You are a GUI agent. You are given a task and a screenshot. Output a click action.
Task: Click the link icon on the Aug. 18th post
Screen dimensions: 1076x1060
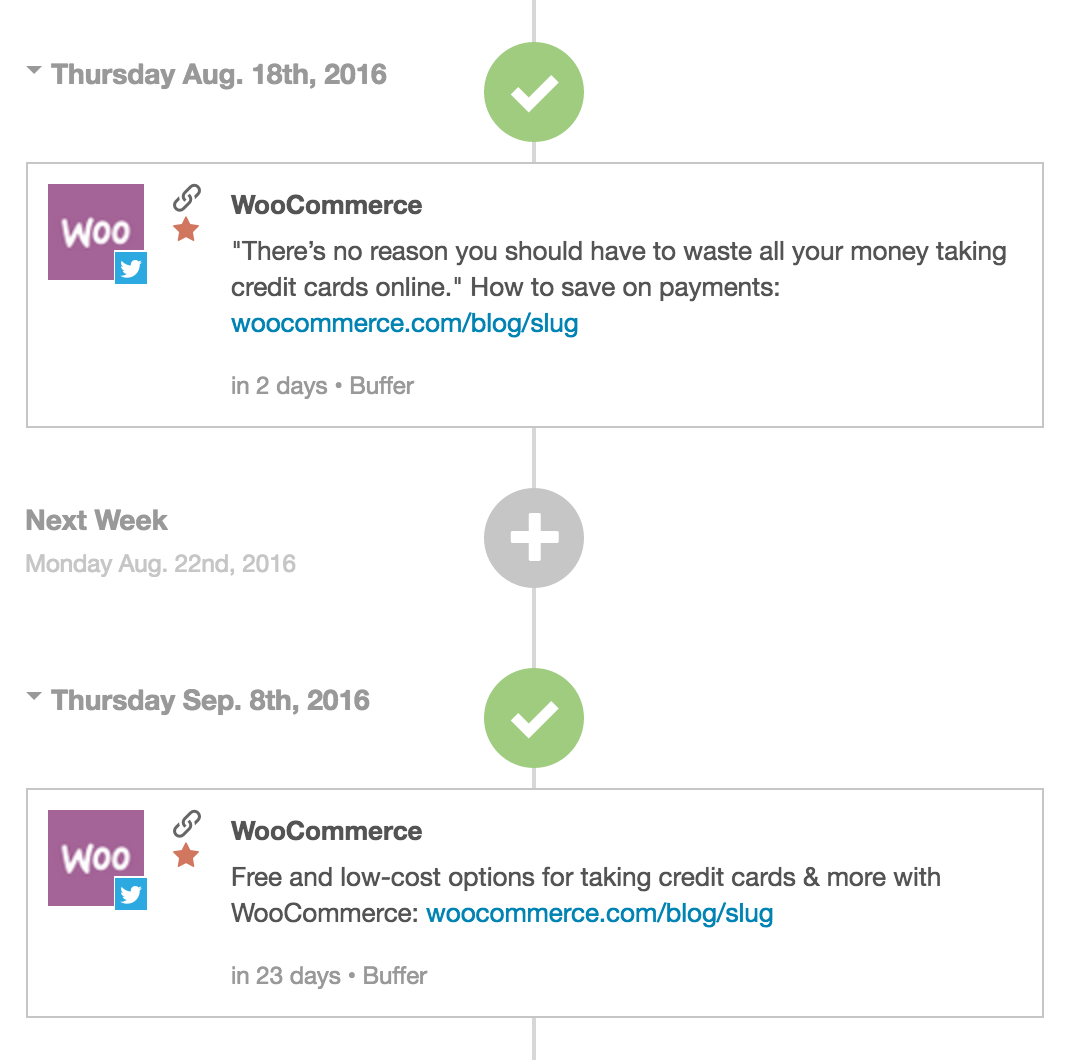(187, 198)
